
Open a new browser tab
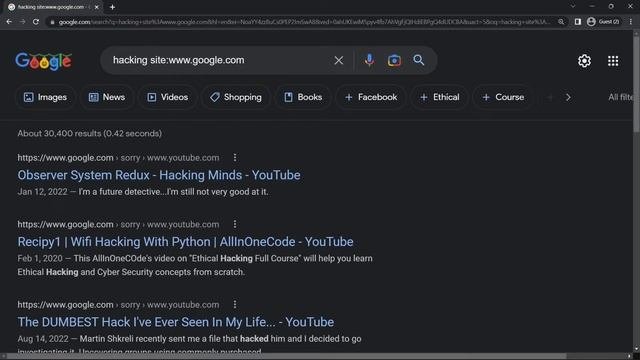pyautogui.click(x=112, y=7)
